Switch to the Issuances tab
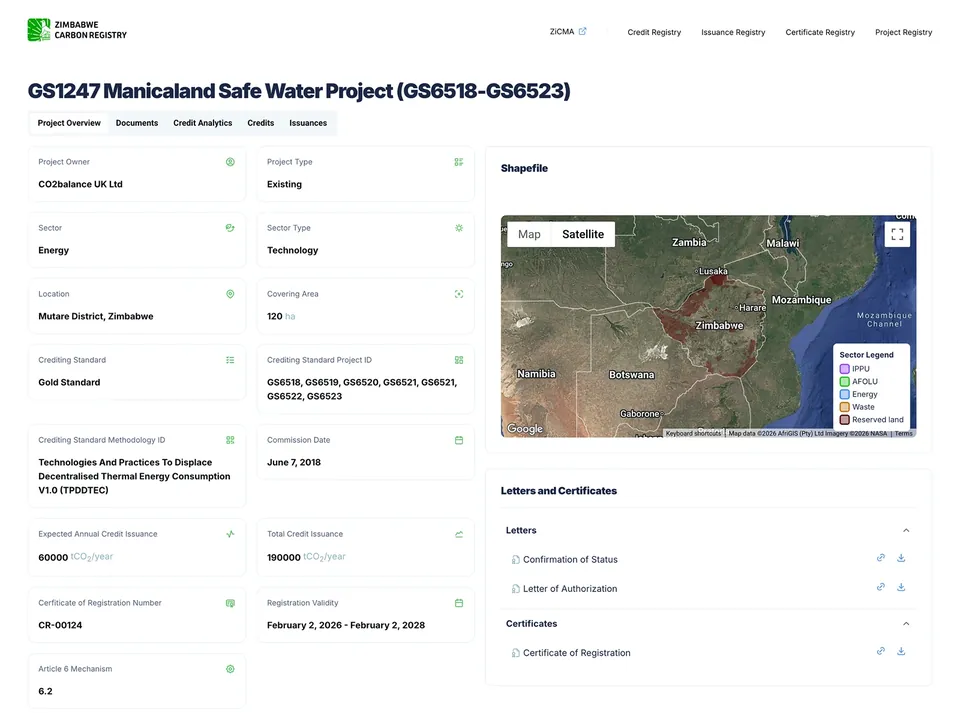Image resolution: width=960 pixels, height=727 pixels. tap(308, 123)
